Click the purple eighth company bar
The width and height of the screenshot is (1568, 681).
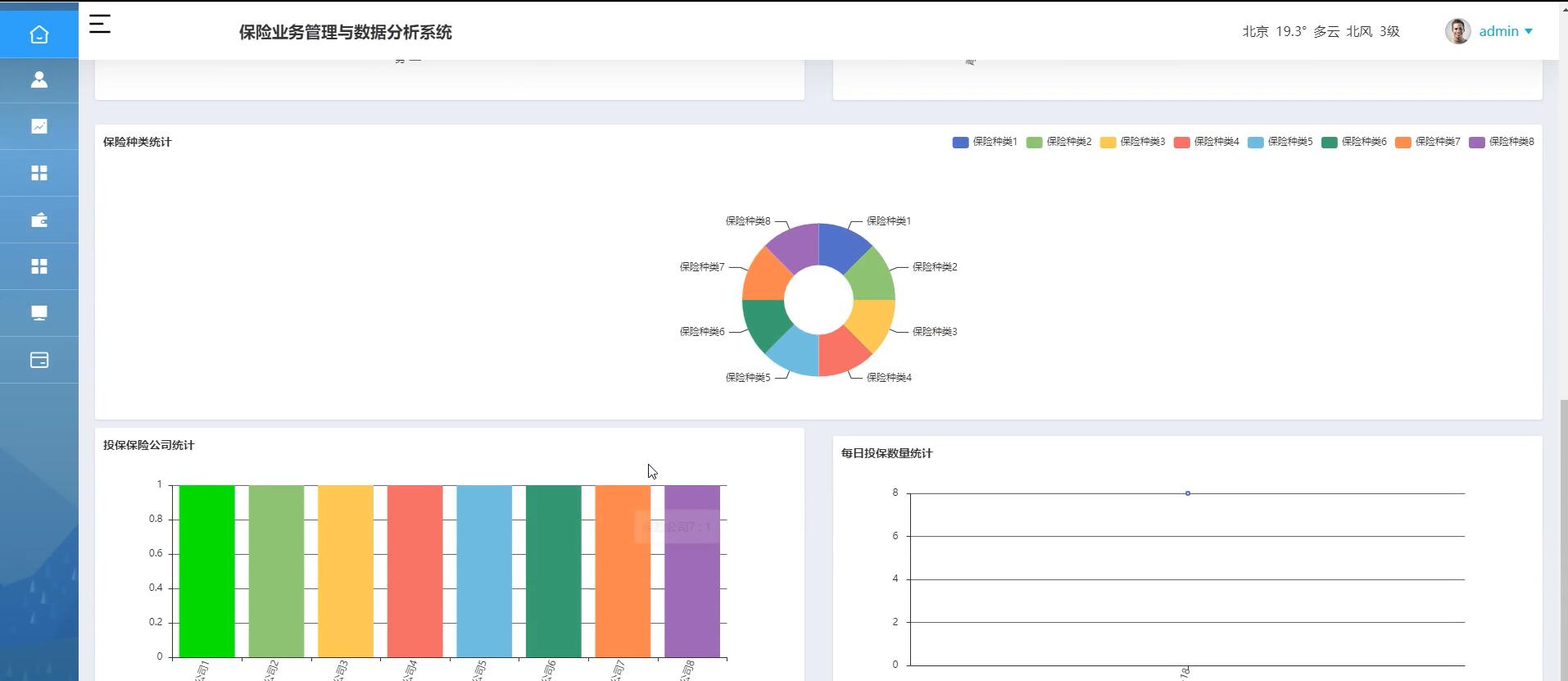(x=692, y=571)
